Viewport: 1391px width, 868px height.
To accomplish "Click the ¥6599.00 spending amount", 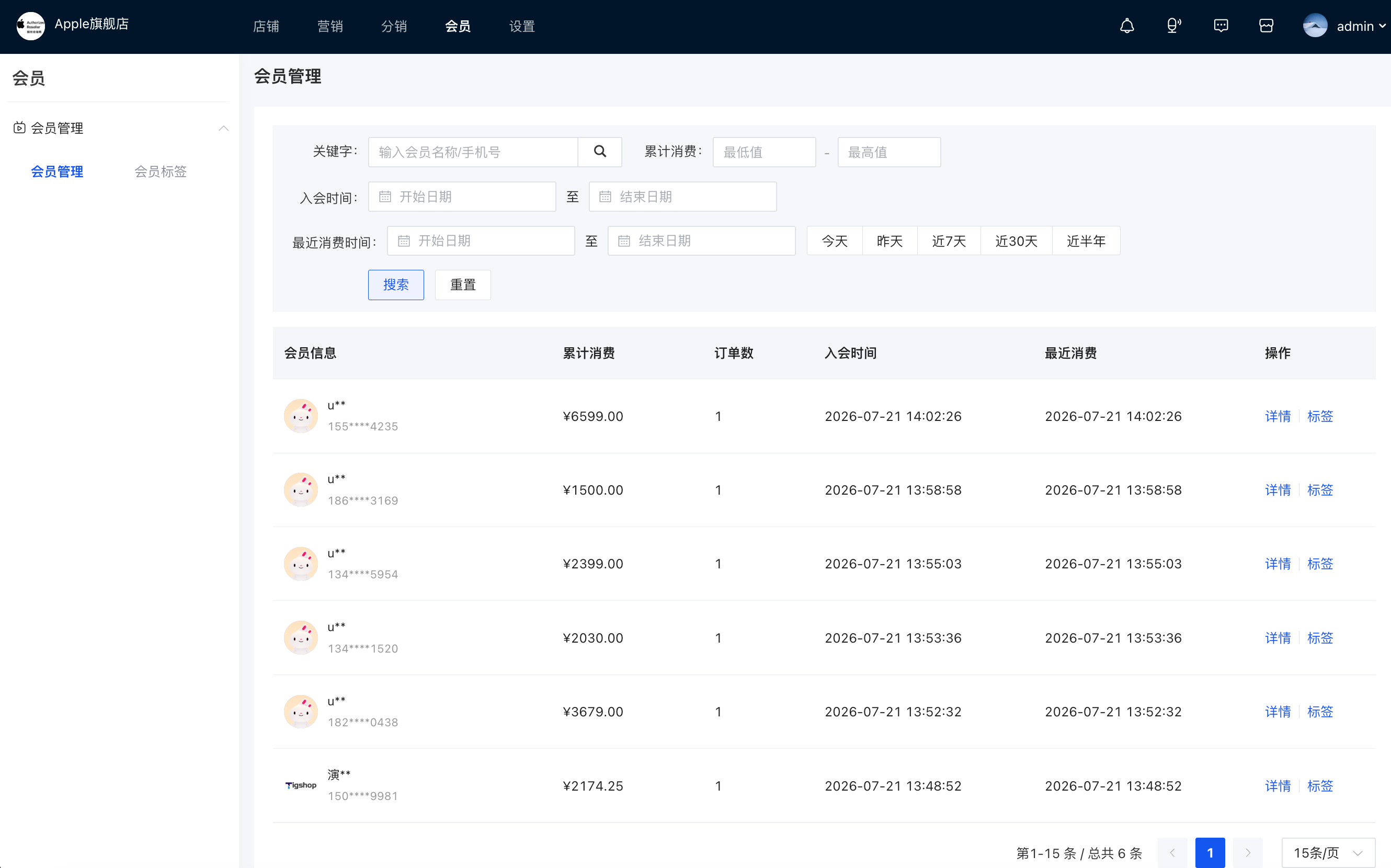I will pyautogui.click(x=593, y=416).
